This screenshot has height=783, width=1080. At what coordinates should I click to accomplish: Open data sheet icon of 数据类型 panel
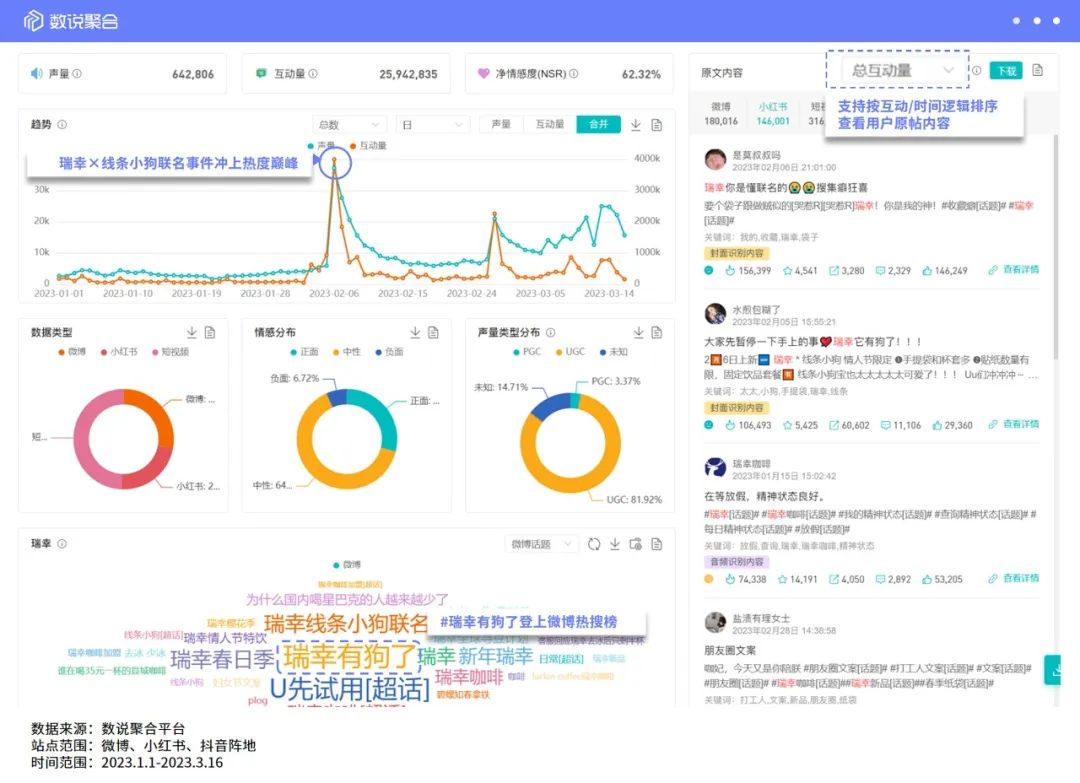click(210, 333)
